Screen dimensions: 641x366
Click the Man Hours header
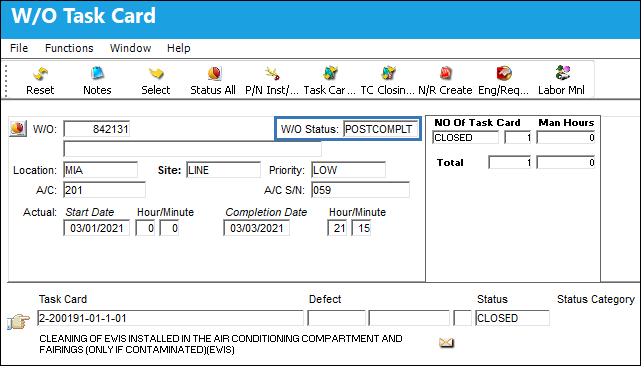(566, 123)
